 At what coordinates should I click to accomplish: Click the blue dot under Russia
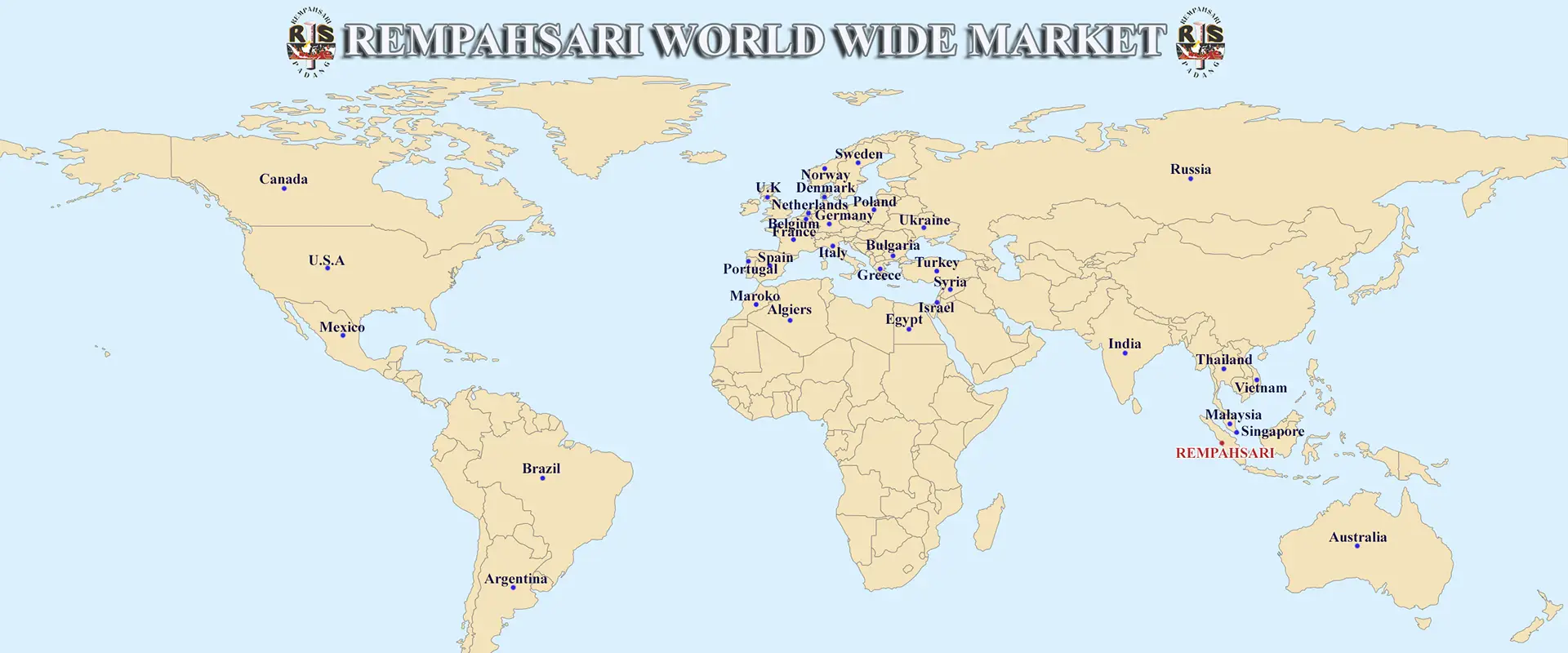[x=1190, y=179]
